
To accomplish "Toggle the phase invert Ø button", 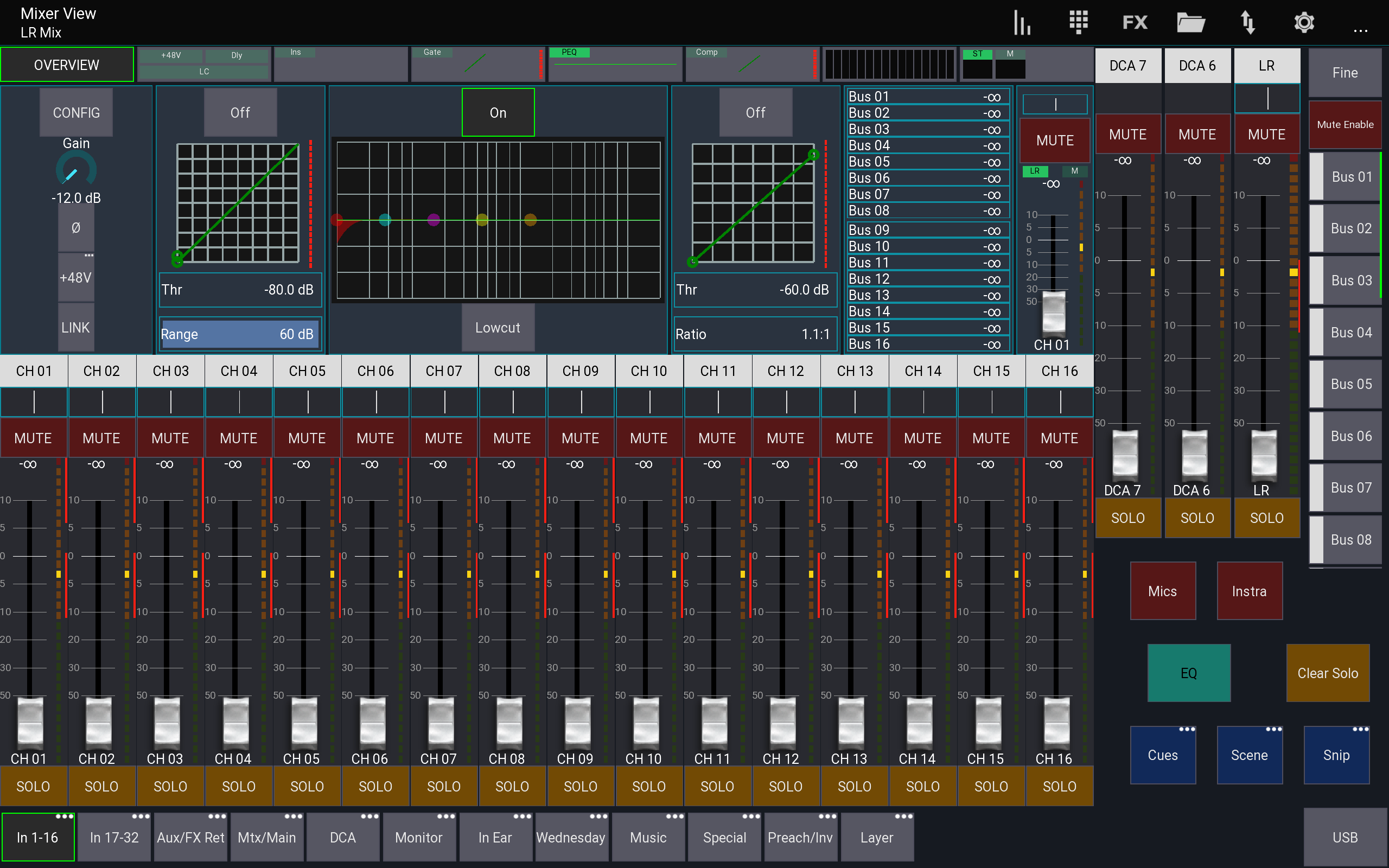I will coord(76,228).
